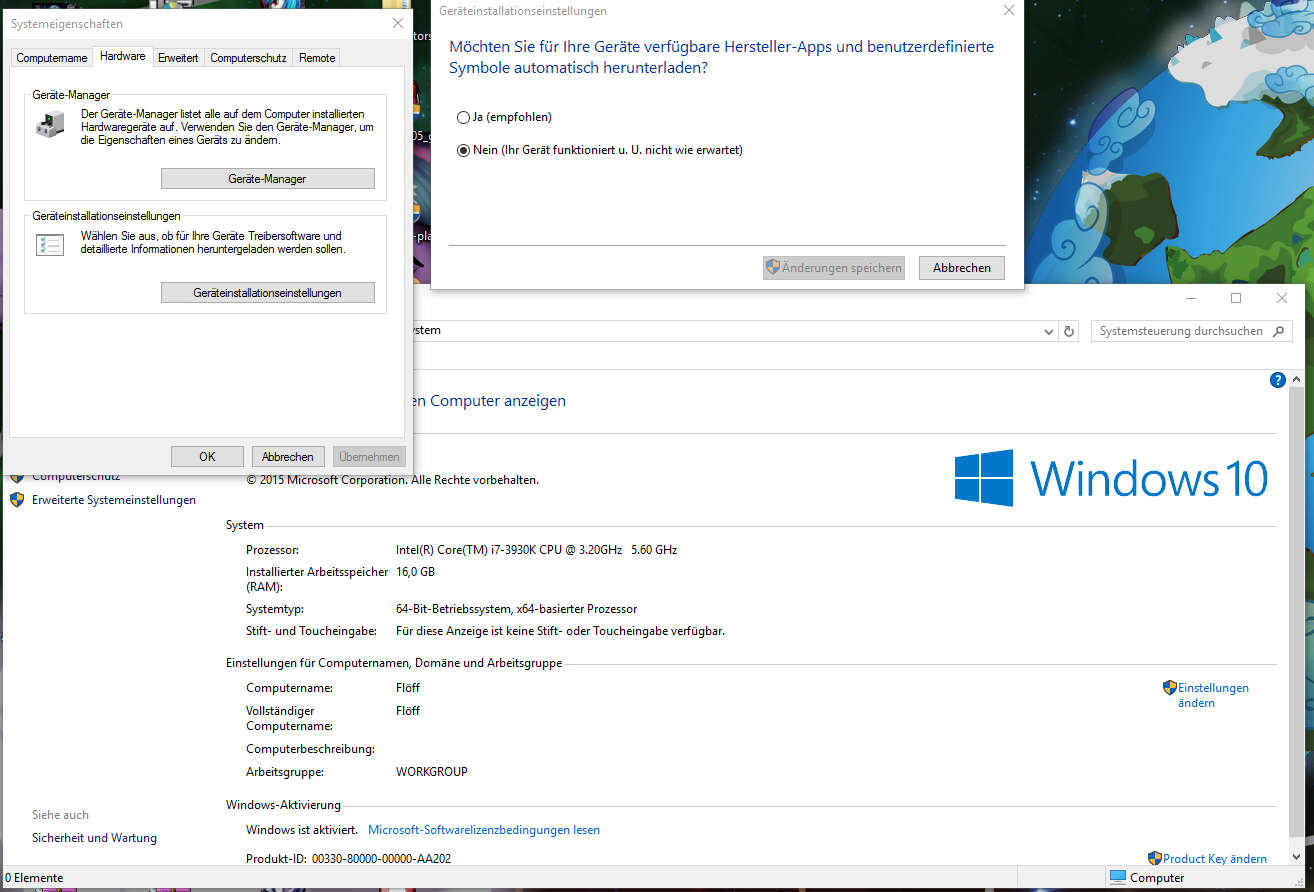Open the Computerschutz tab
Screen dimensions: 1314x892
tap(248, 58)
